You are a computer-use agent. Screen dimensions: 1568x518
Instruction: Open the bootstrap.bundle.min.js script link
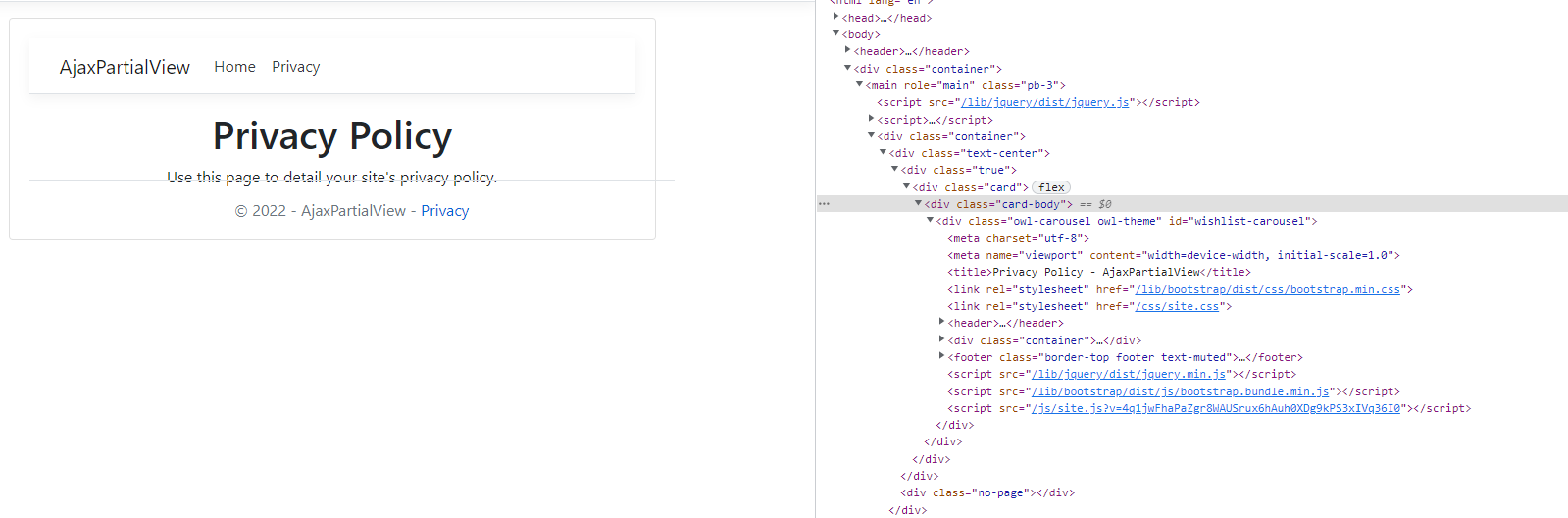point(1181,391)
